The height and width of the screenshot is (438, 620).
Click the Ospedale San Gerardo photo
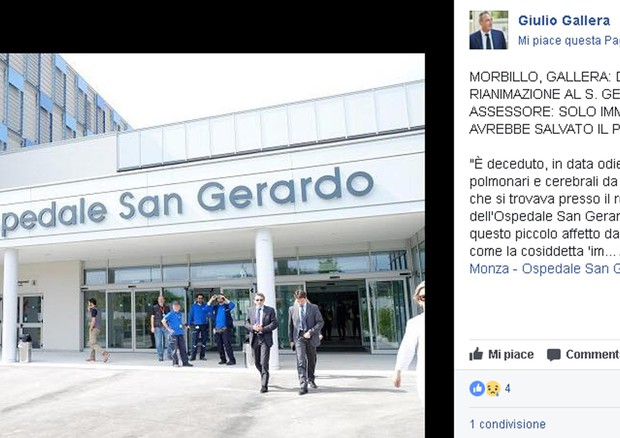click(212, 245)
